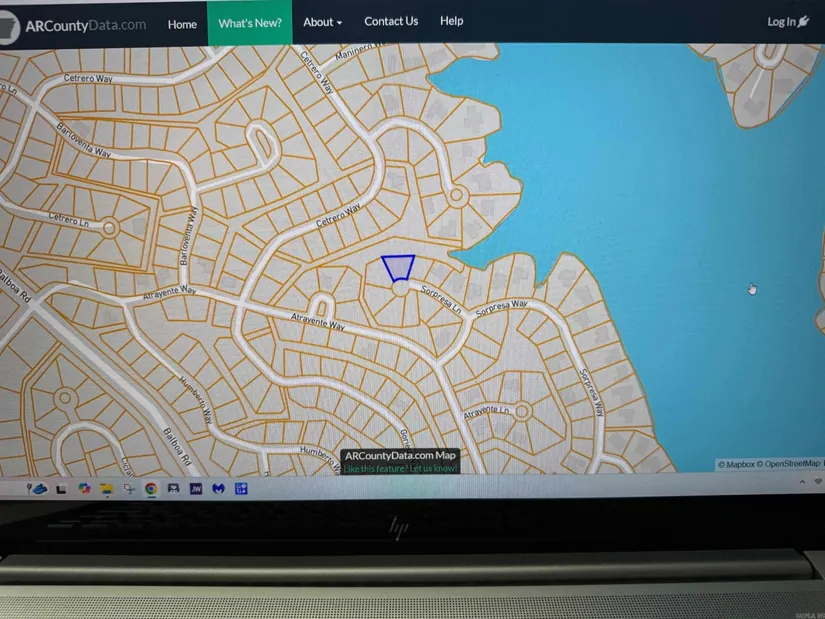
Task: Open Google Chrome from the taskbar
Action: [151, 489]
